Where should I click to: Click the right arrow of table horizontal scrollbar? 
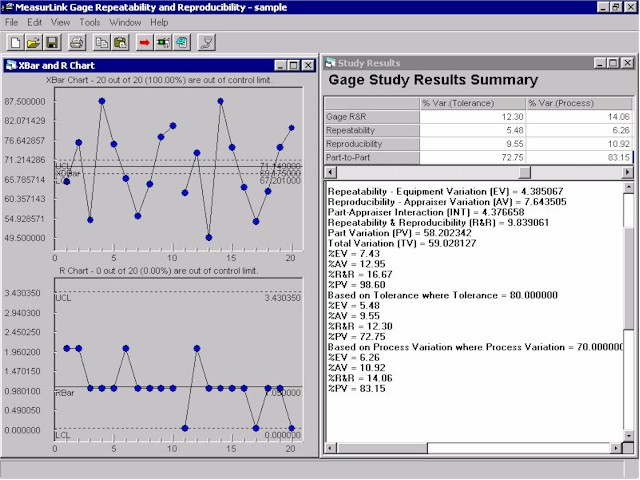click(627, 172)
